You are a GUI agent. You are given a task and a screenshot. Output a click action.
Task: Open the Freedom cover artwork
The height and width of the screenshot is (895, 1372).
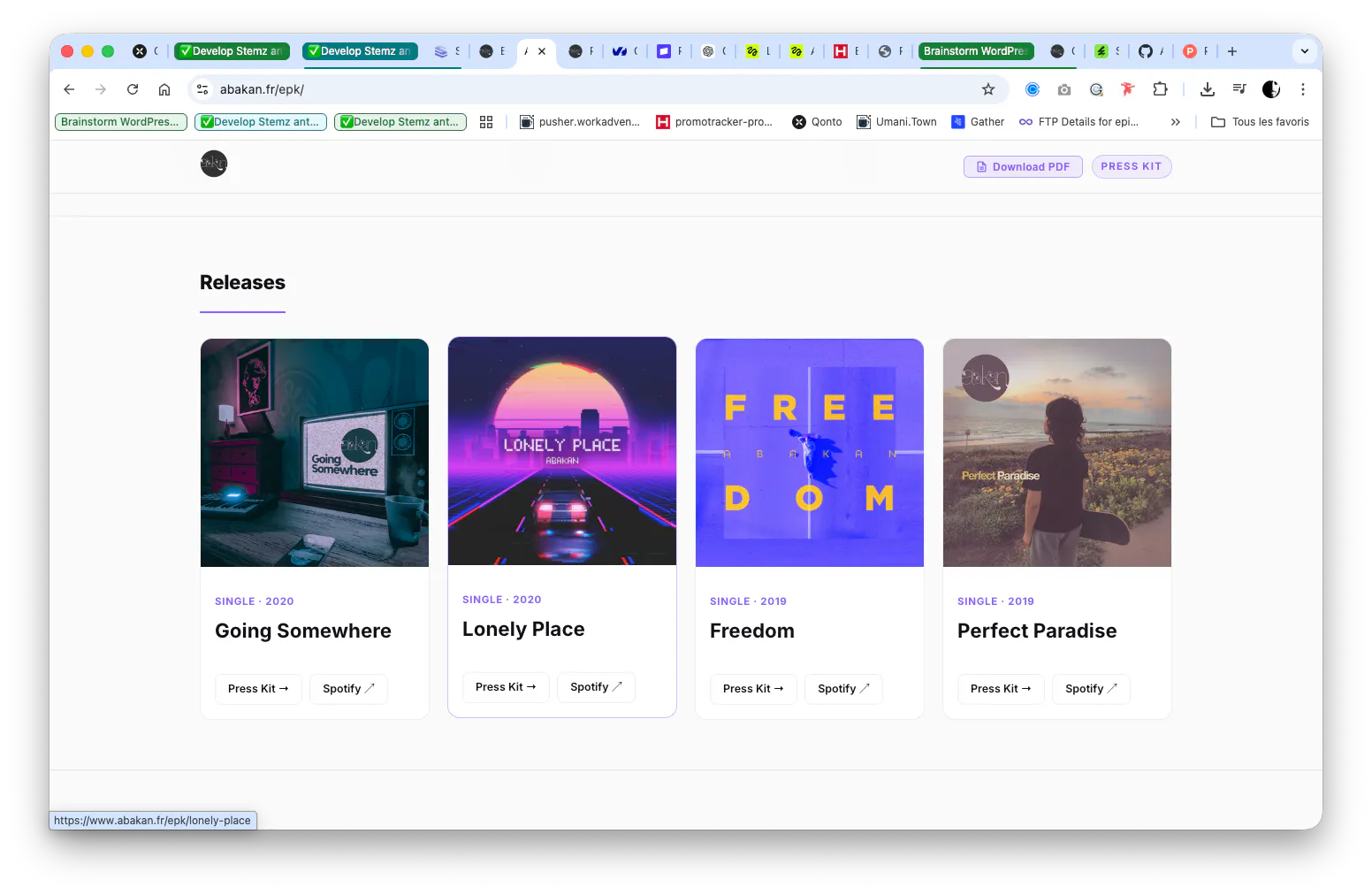click(810, 453)
